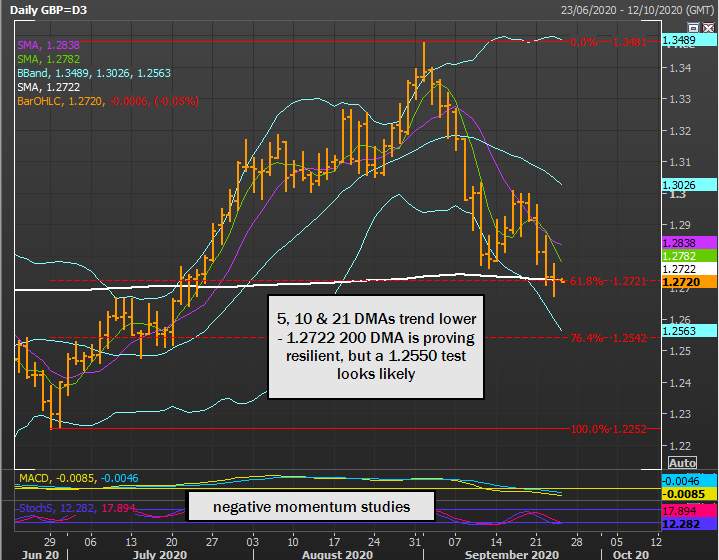This screenshot has height=560, width=719.
Task: Click the 1.34 price axis label
Action: pos(680,68)
